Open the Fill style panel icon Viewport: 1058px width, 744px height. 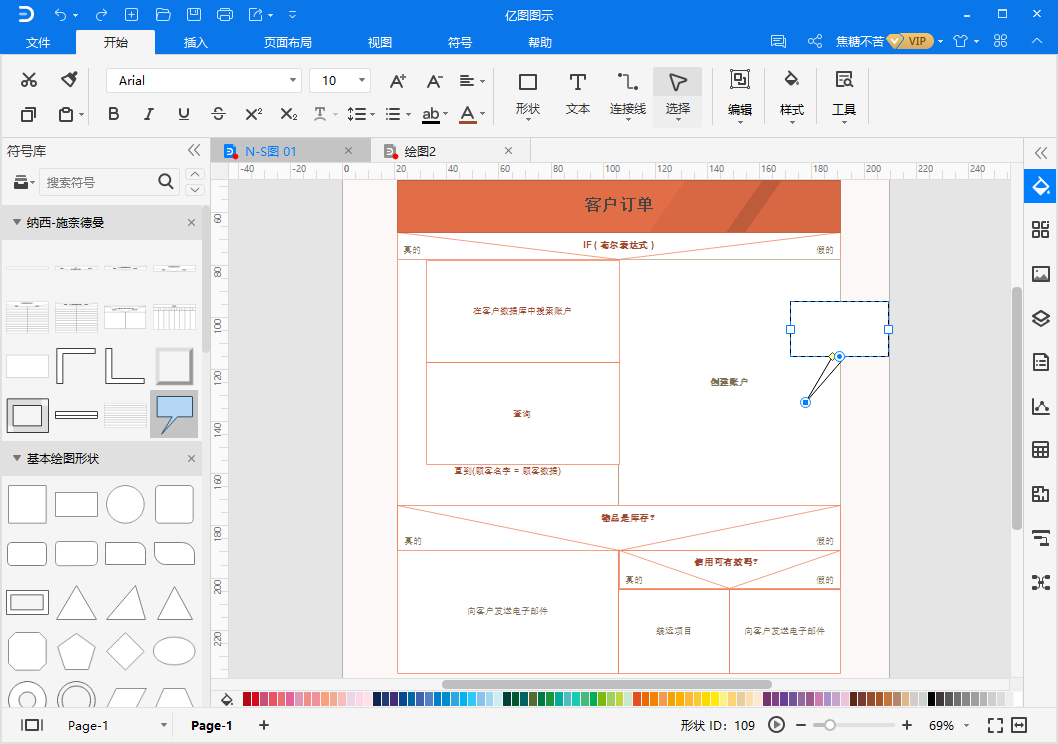[x=1040, y=186]
